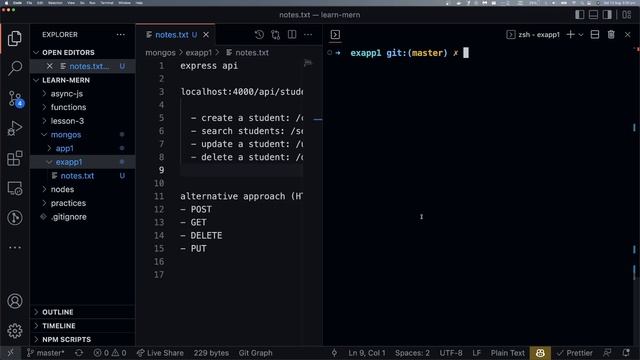
Task: Open timeline history icon in editor toolbar
Action: 259,35
